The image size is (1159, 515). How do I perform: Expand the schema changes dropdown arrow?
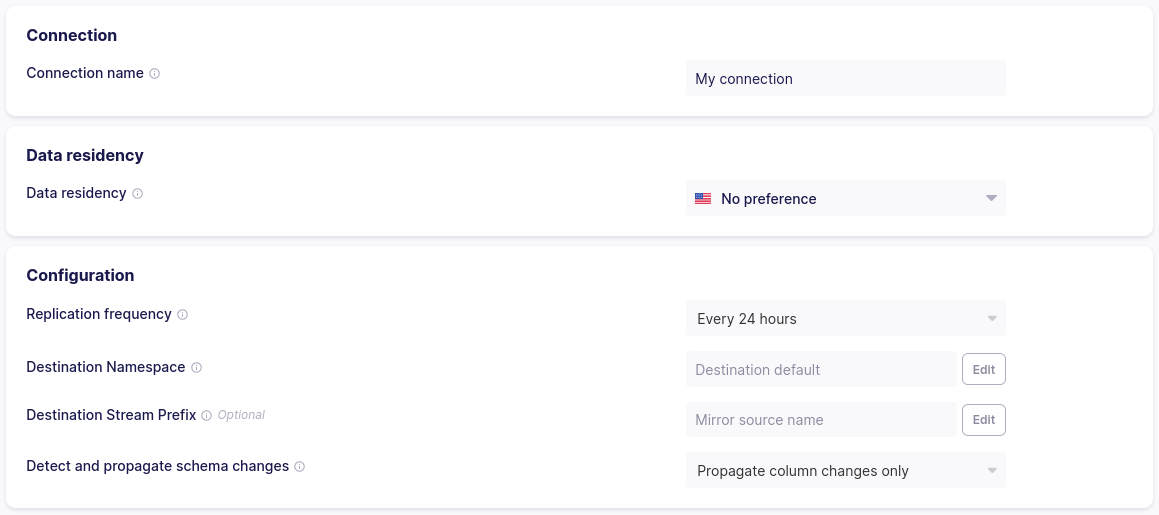[x=992, y=470]
